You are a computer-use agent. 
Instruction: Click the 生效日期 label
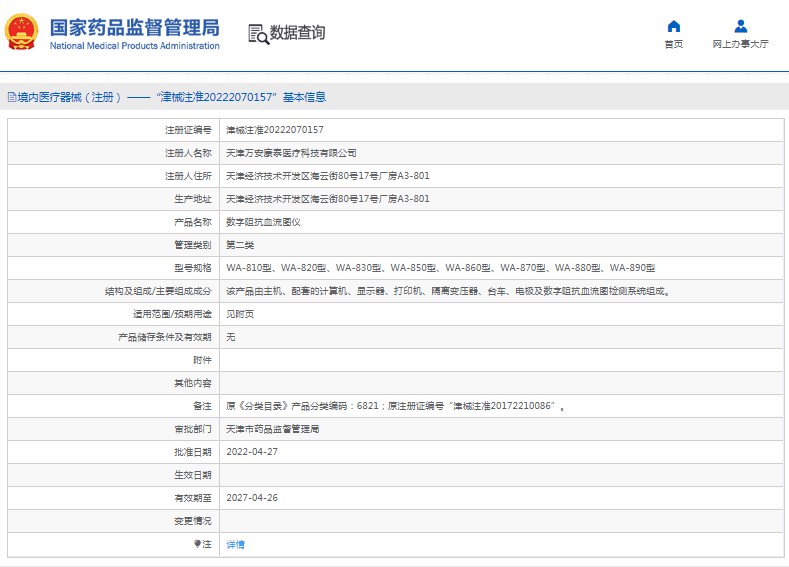[193, 475]
